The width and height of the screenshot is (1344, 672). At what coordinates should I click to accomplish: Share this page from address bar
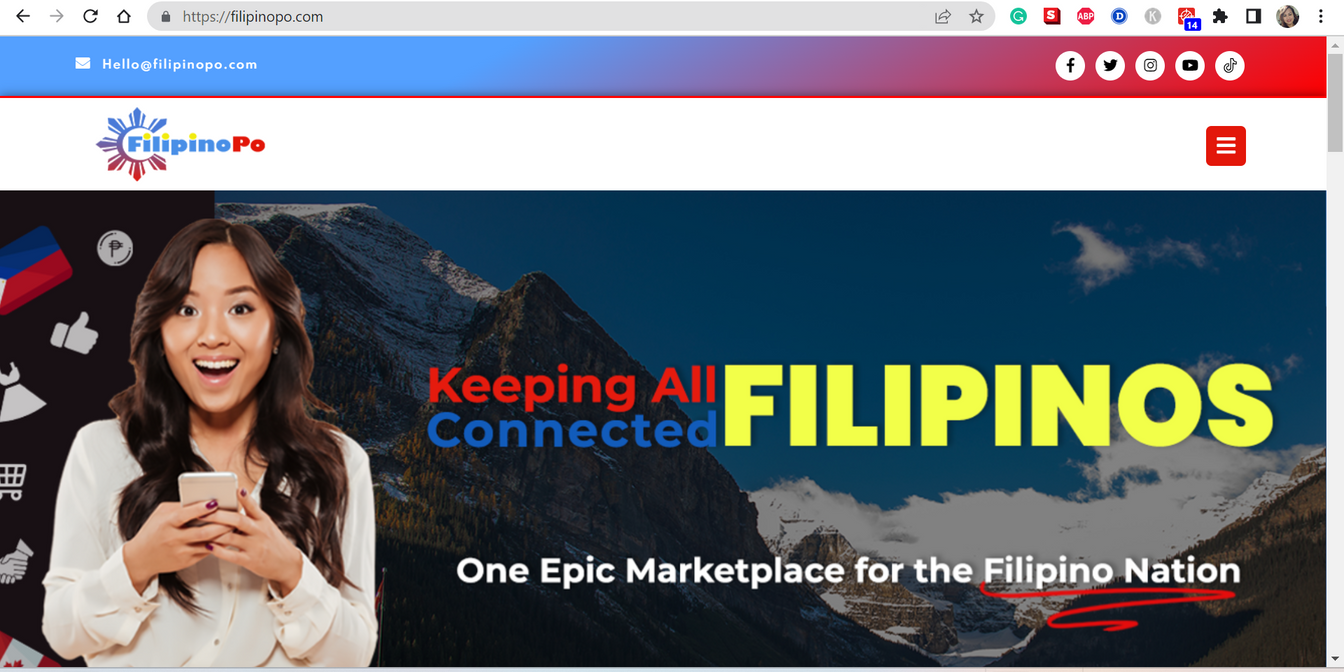coord(943,16)
